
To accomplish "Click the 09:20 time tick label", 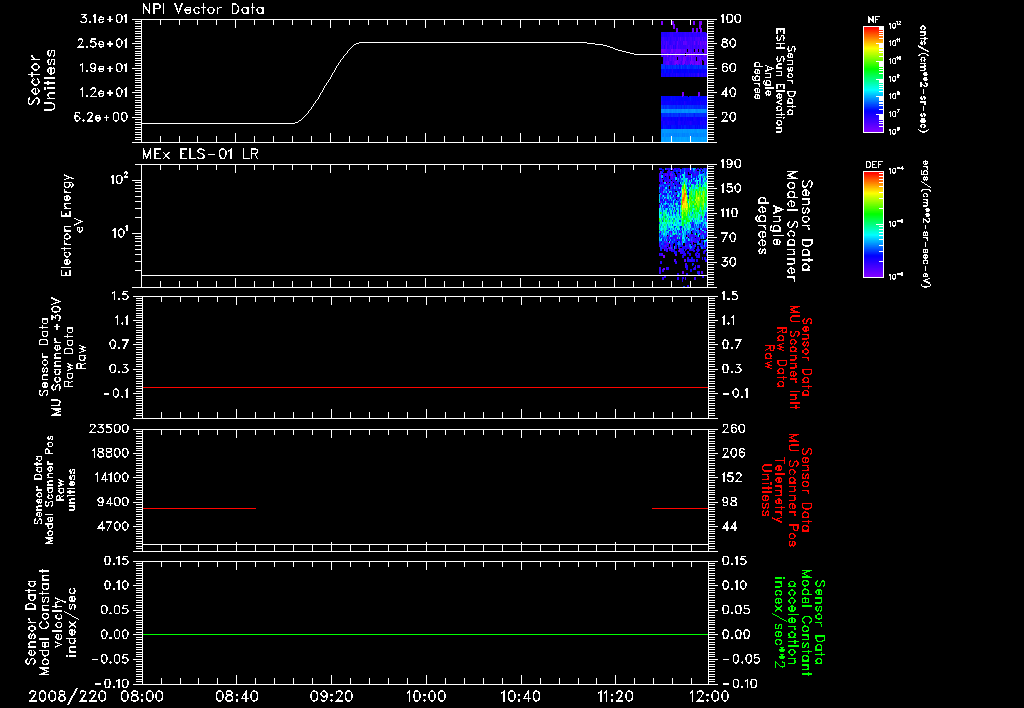I will pyautogui.click(x=331, y=696).
